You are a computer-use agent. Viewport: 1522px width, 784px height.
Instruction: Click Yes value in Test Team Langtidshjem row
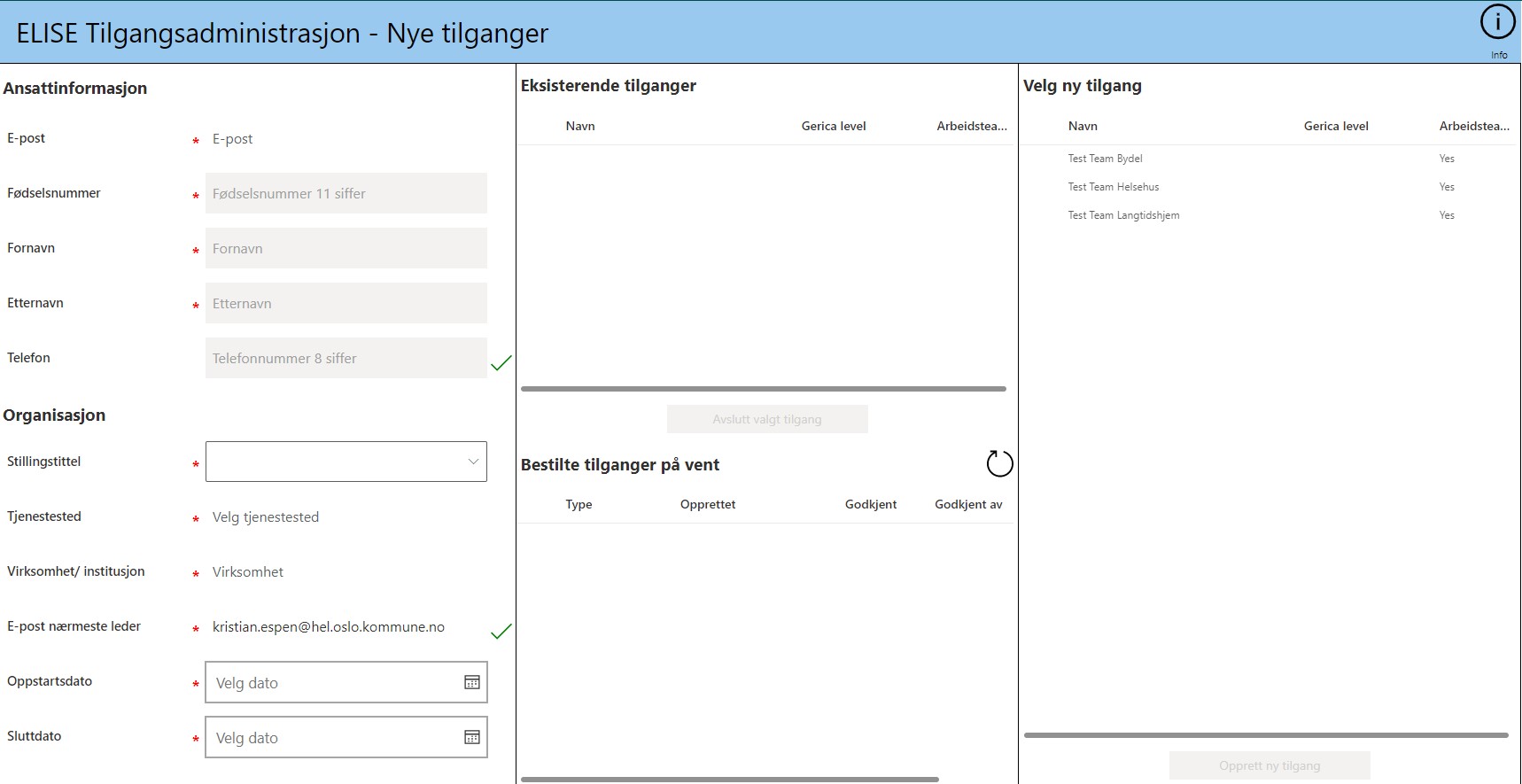1447,215
